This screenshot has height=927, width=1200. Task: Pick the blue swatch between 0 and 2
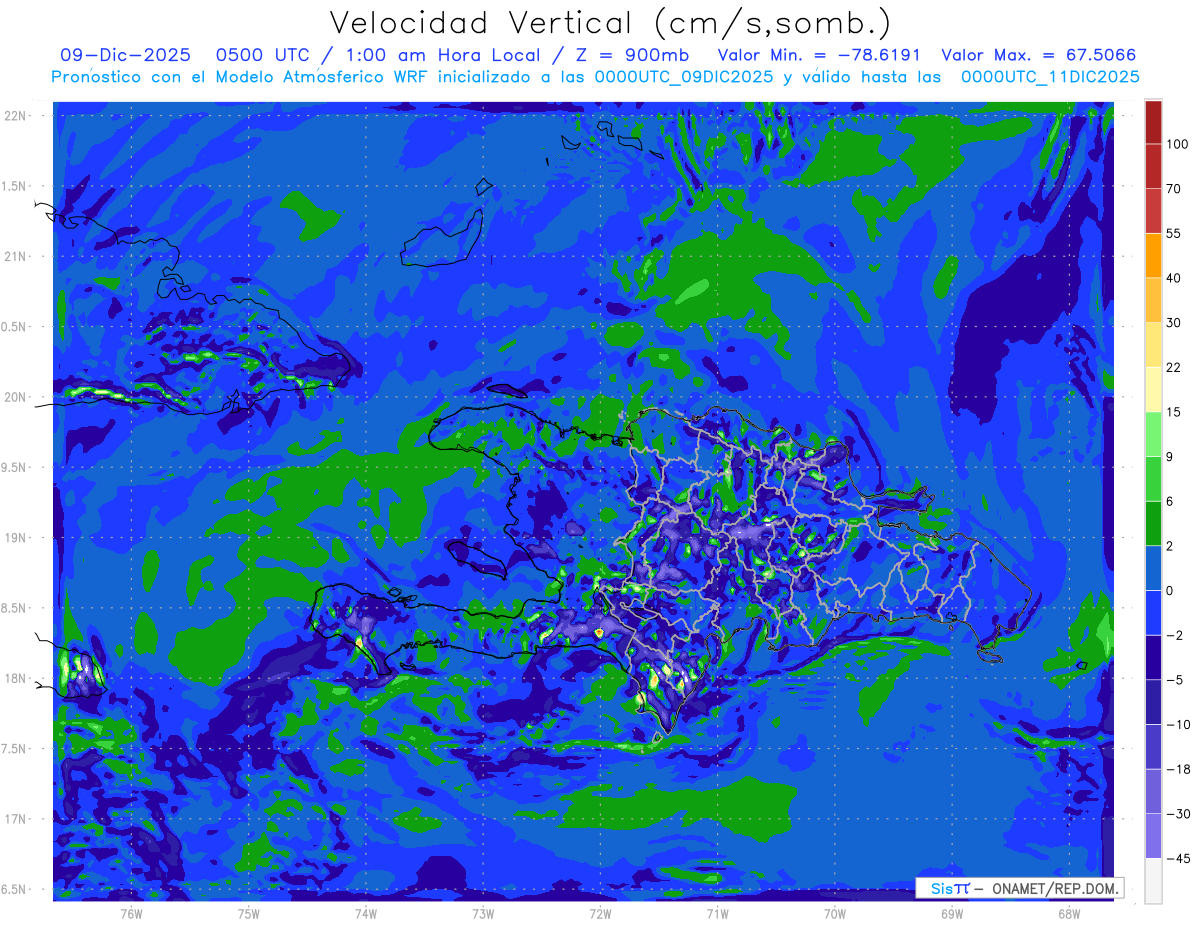coord(1153,568)
